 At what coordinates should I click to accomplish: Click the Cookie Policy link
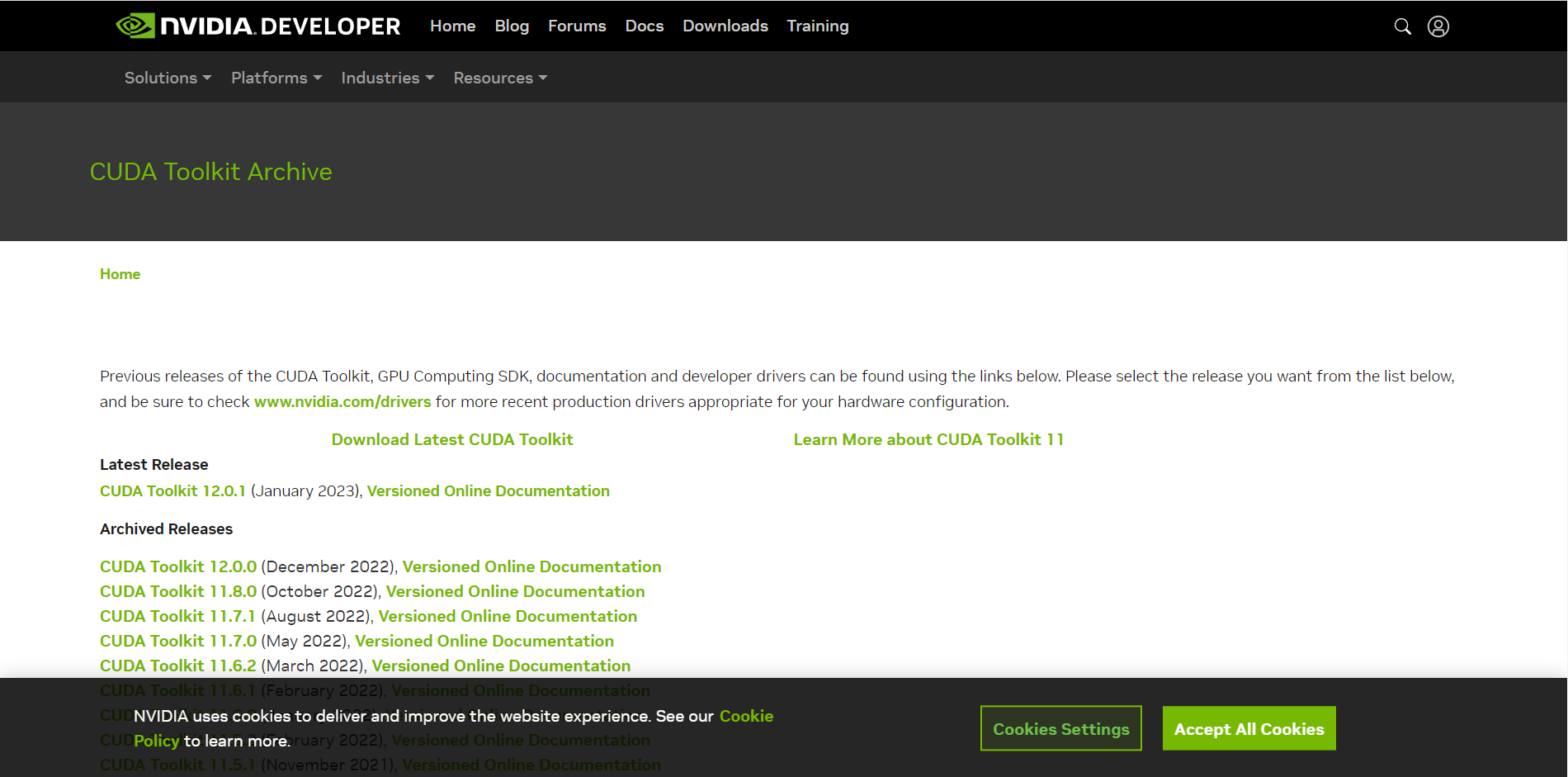(746, 716)
